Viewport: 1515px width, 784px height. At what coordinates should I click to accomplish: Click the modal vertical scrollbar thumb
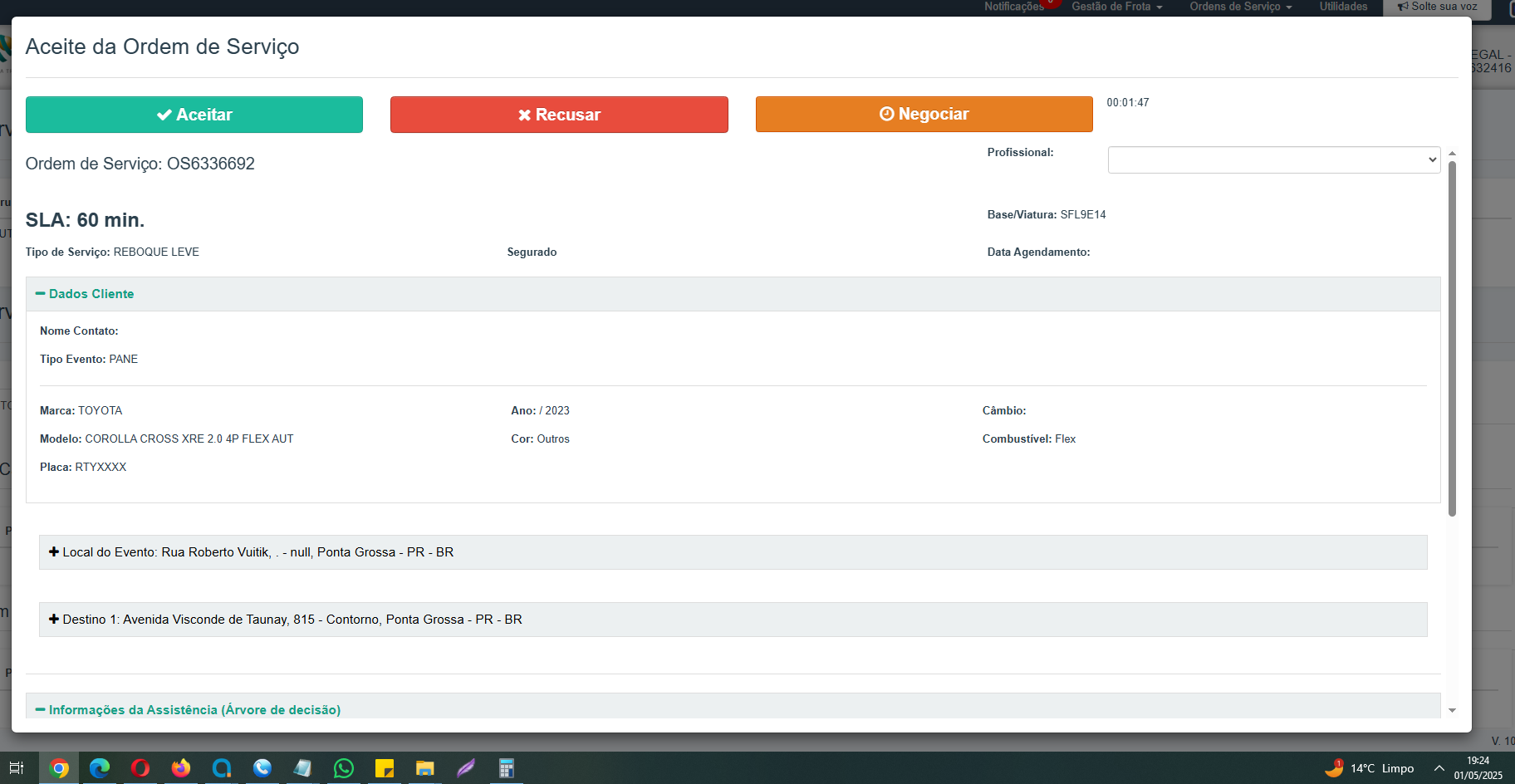coord(1453,339)
